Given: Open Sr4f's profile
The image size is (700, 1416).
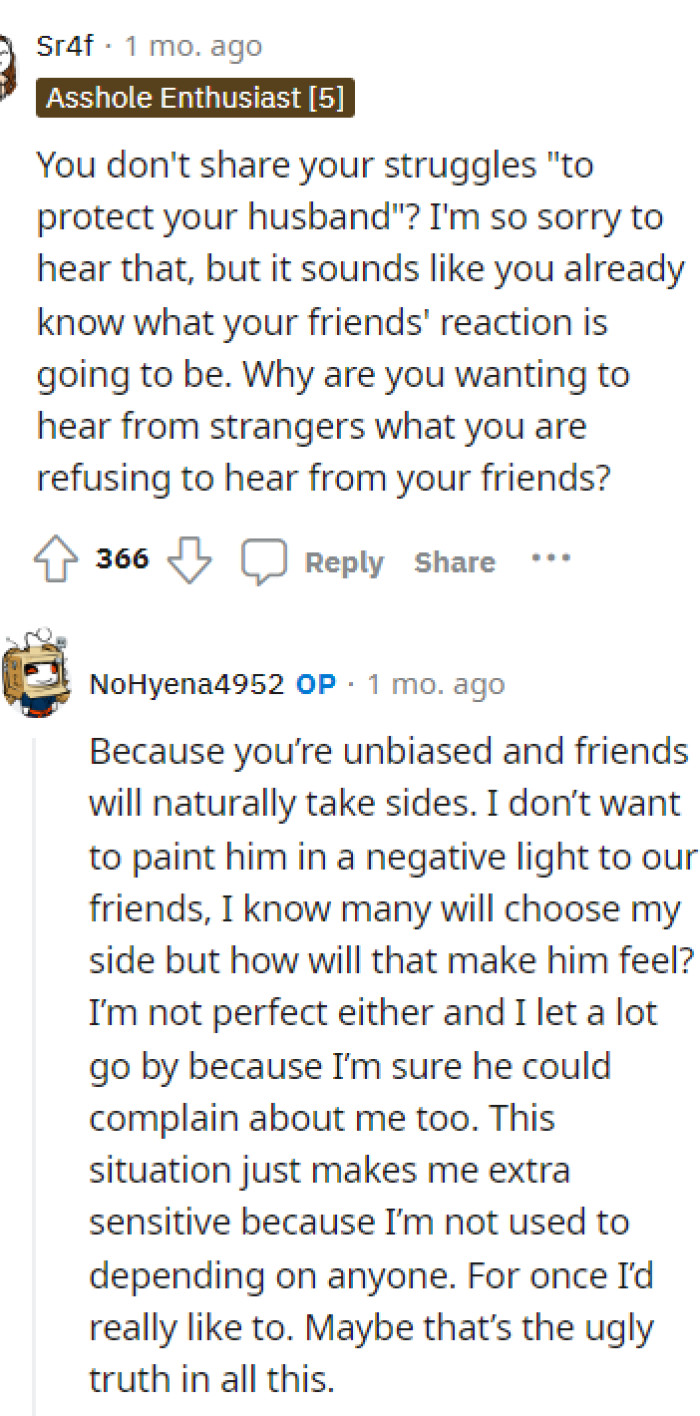Looking at the screenshot, I should [x=63, y=45].
